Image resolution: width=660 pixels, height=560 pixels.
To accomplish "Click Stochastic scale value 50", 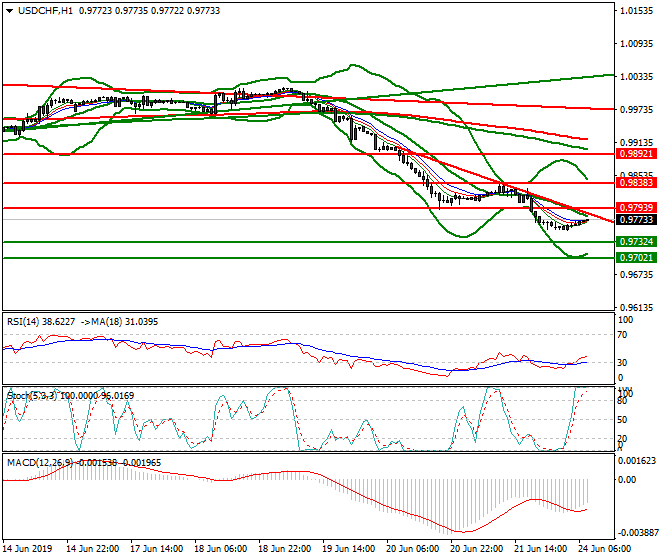I will (x=622, y=420).
